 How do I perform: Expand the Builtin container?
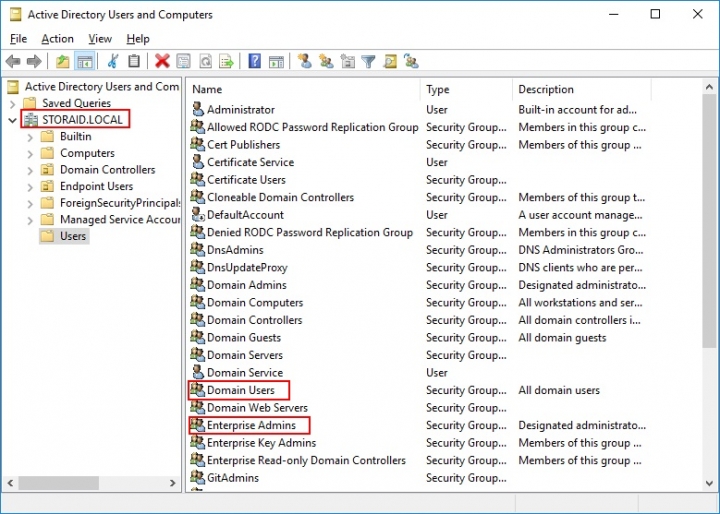pyautogui.click(x=30, y=137)
